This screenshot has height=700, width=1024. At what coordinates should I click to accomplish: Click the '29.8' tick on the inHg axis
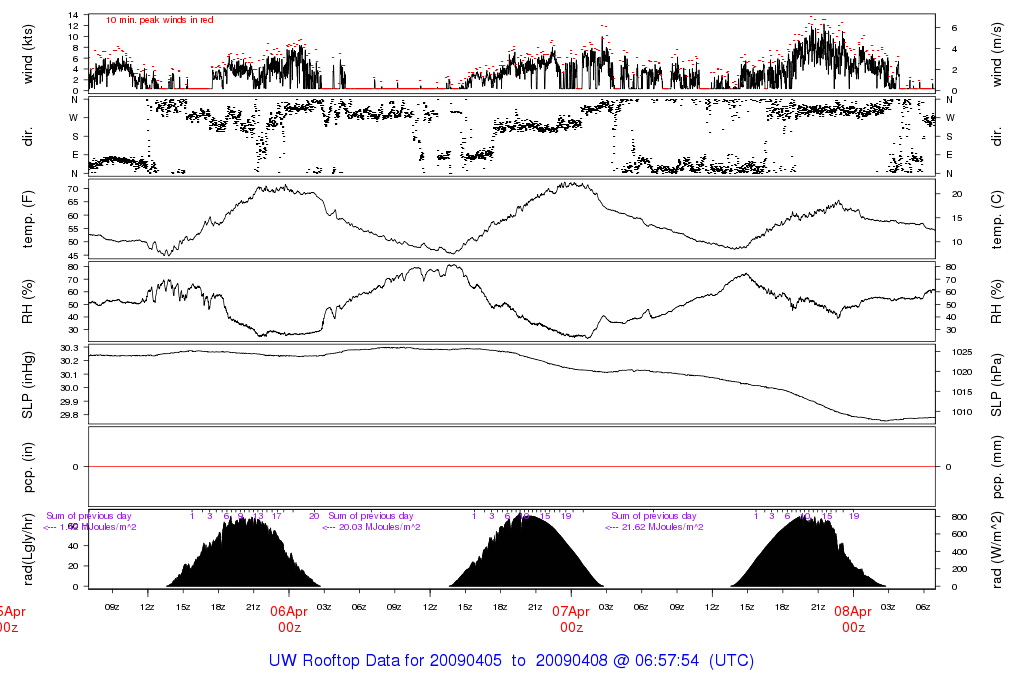tap(69, 415)
